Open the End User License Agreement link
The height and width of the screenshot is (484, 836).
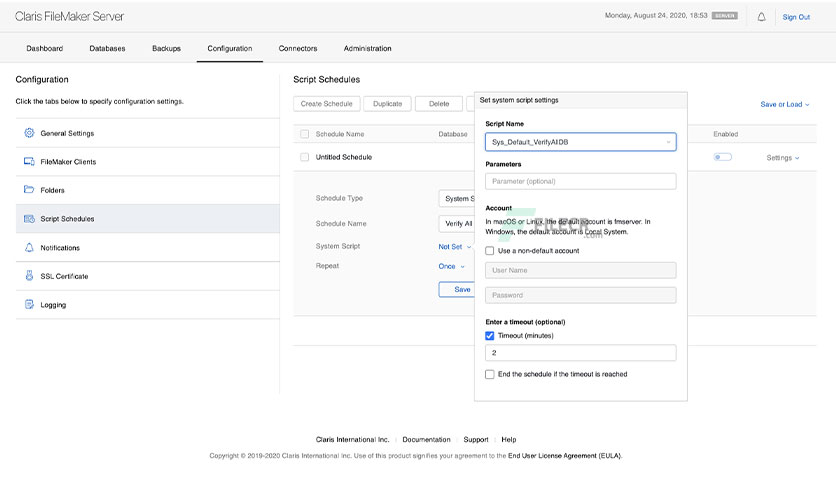[565, 456]
